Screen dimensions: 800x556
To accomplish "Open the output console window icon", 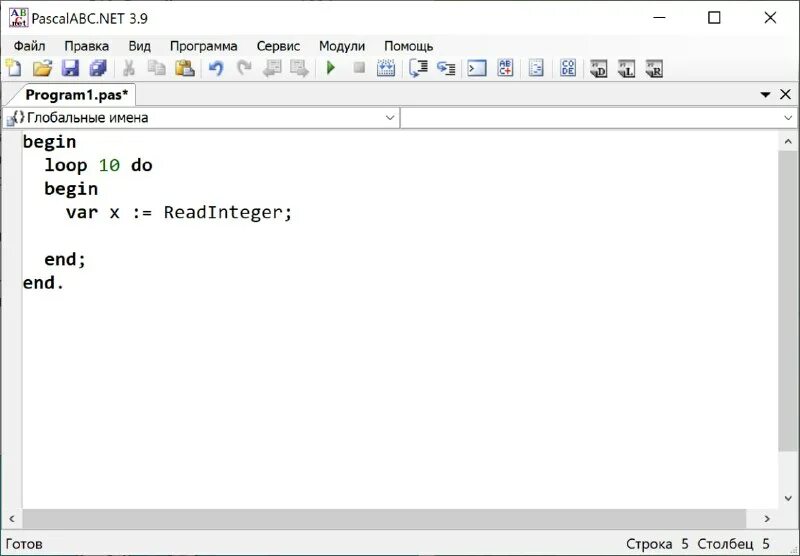I will [x=477, y=68].
